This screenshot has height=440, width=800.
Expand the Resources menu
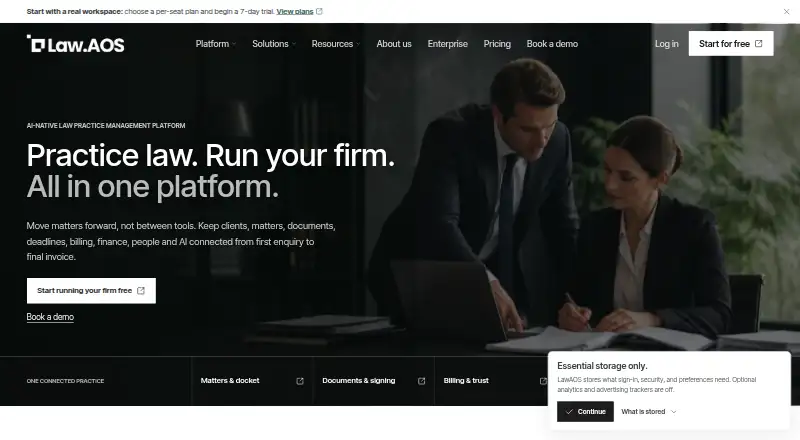[x=336, y=44]
